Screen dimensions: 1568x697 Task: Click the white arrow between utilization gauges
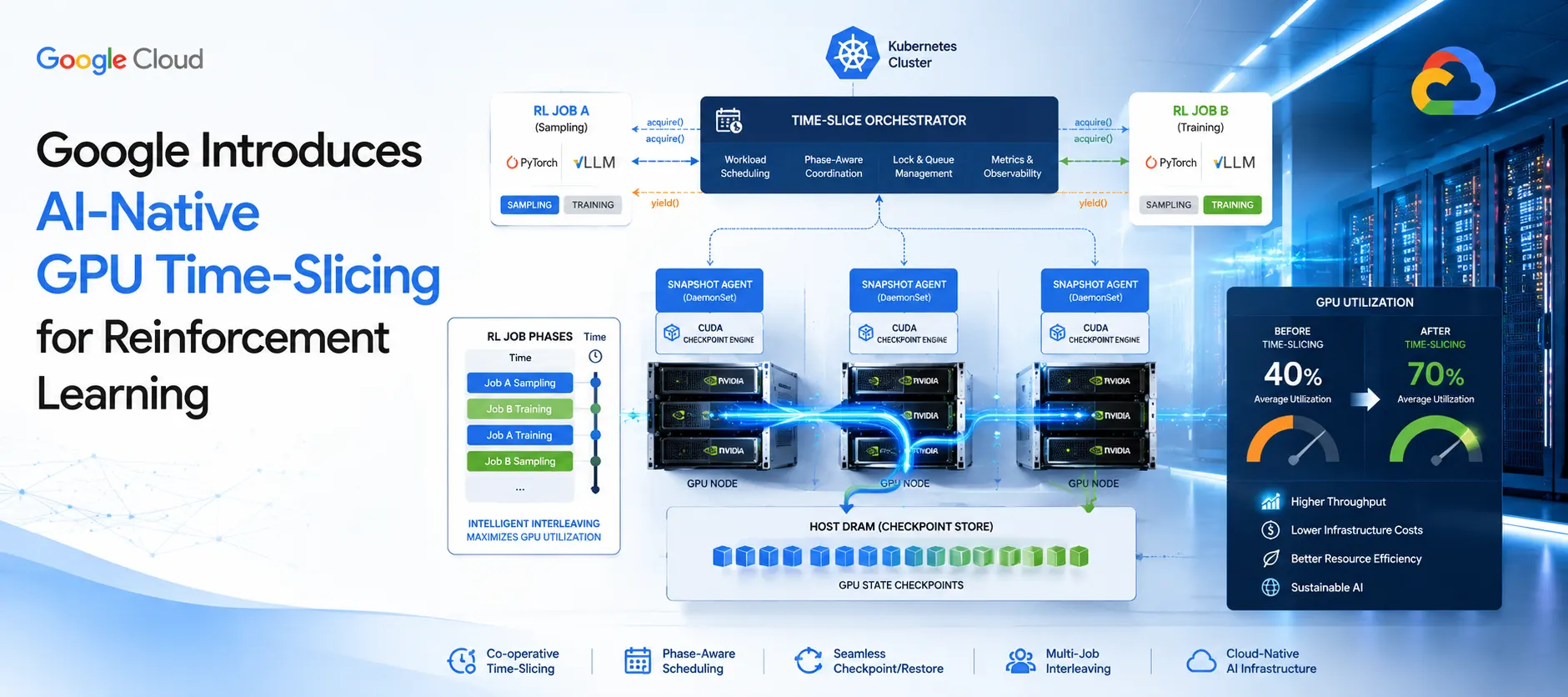pos(1365,399)
